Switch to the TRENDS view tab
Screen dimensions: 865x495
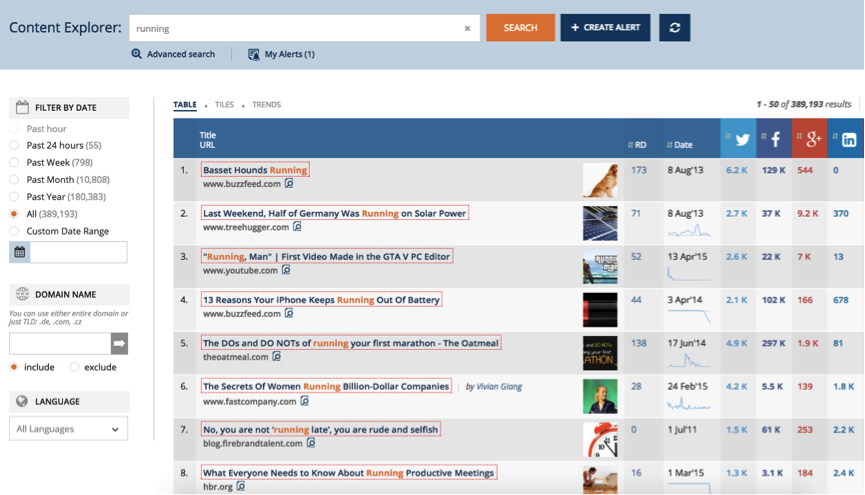click(x=266, y=104)
